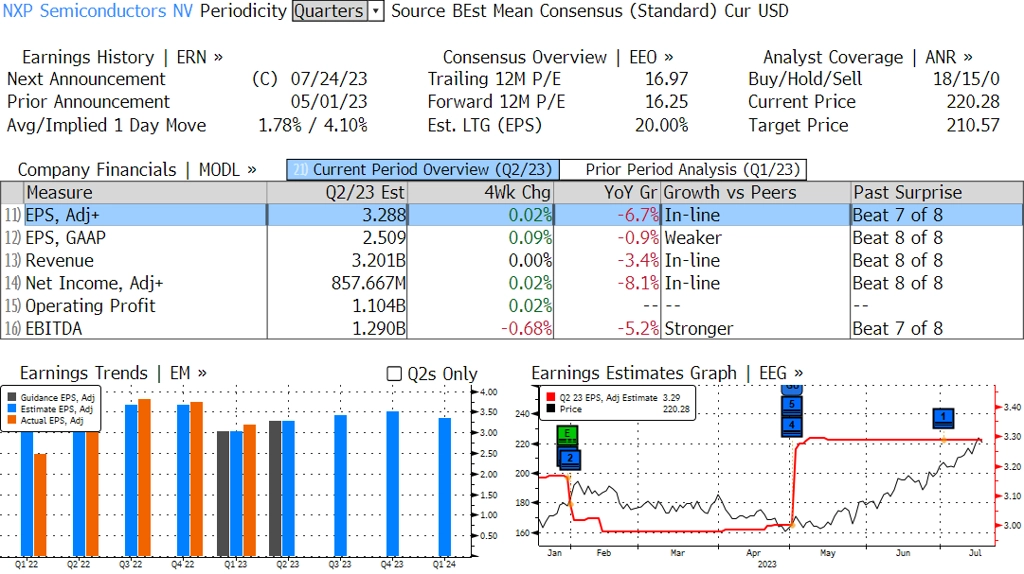Click the Past Surprise column header
This screenshot has height=574, width=1024.
[x=936, y=193]
